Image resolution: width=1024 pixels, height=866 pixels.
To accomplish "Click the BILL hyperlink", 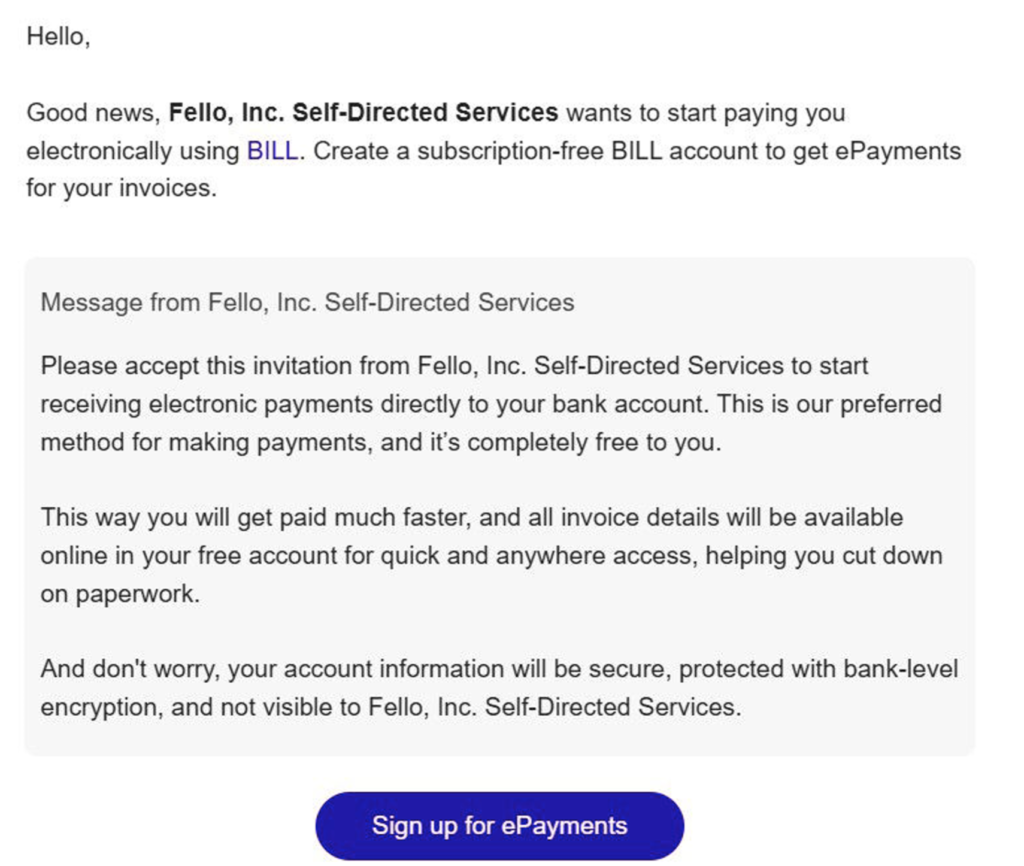I will [x=270, y=150].
